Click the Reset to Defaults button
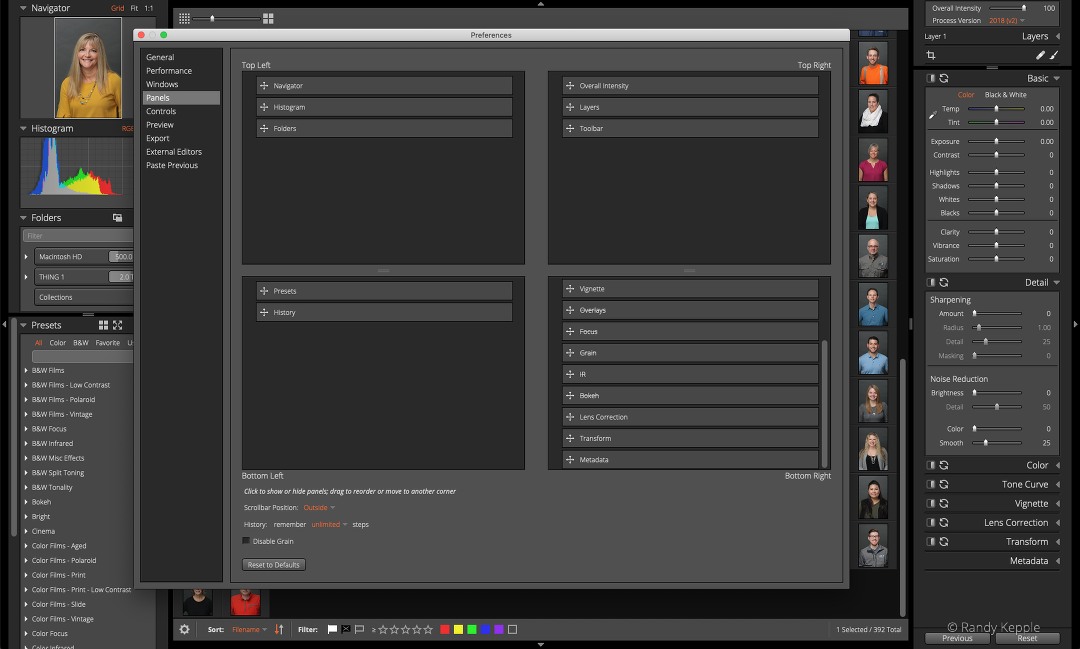The height and width of the screenshot is (649, 1080). tap(273, 564)
